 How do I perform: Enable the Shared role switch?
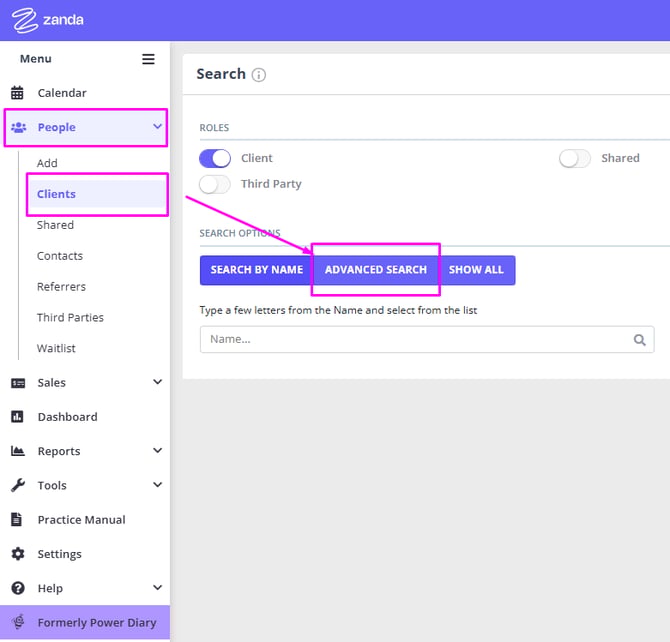coord(575,158)
